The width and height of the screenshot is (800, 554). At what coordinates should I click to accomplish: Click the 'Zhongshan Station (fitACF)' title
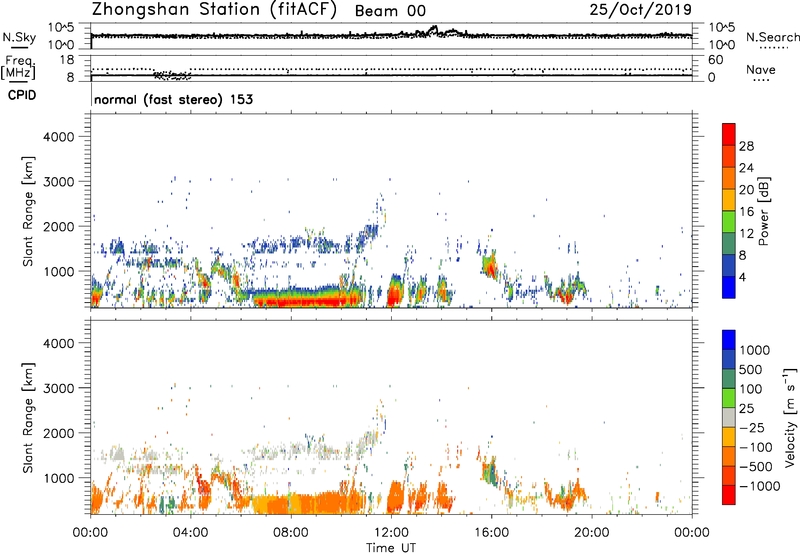pyautogui.click(x=214, y=10)
